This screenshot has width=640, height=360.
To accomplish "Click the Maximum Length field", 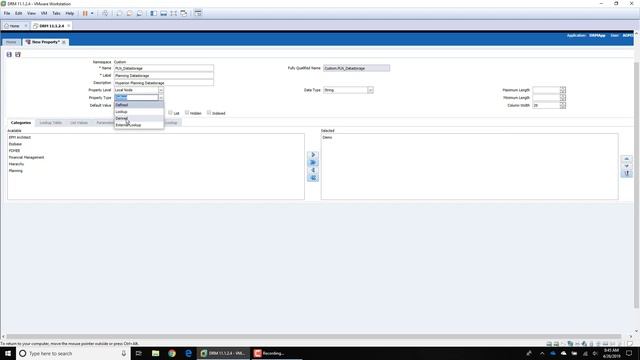I will [546, 90].
